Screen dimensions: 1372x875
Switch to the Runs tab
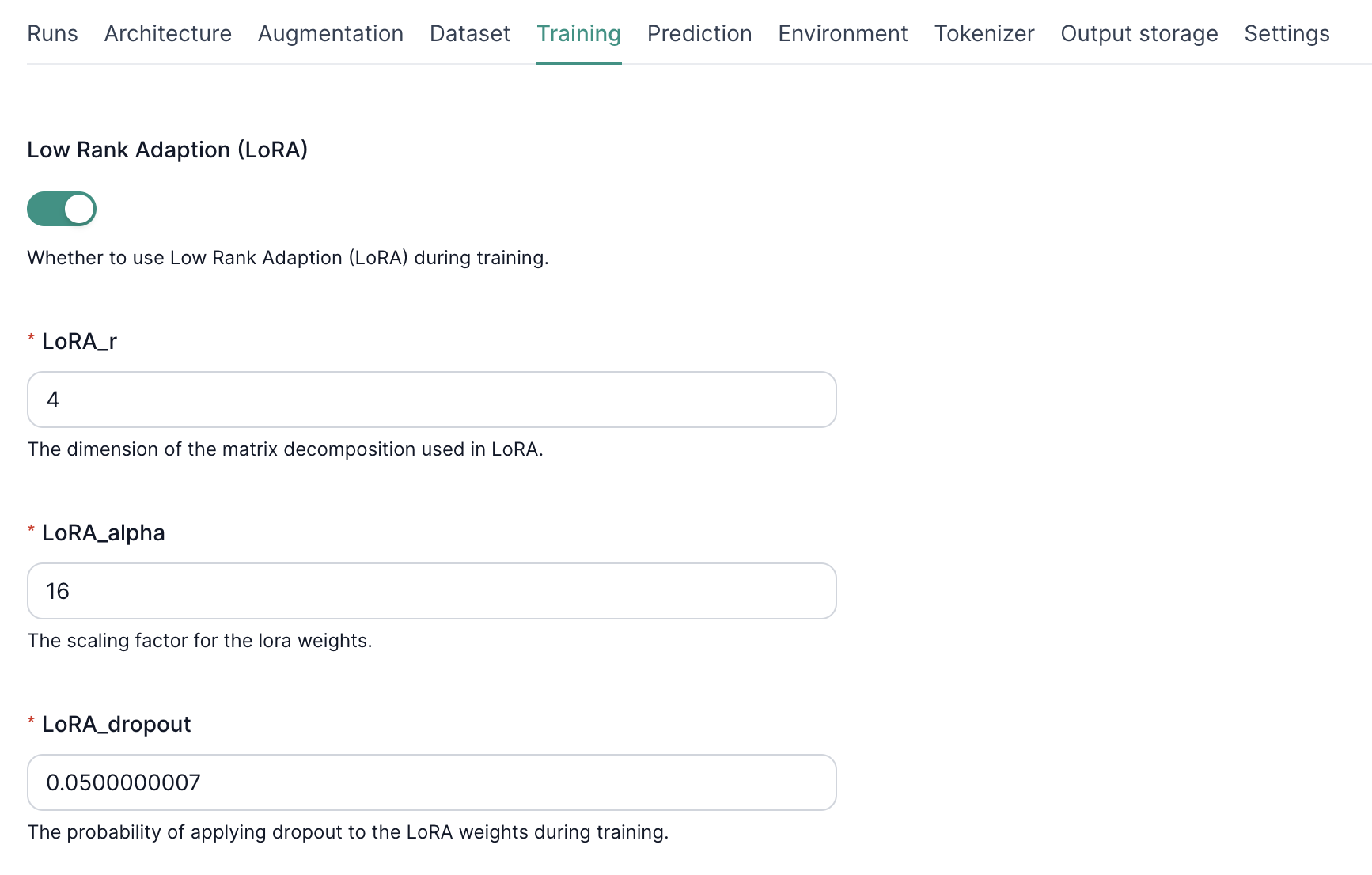click(52, 33)
